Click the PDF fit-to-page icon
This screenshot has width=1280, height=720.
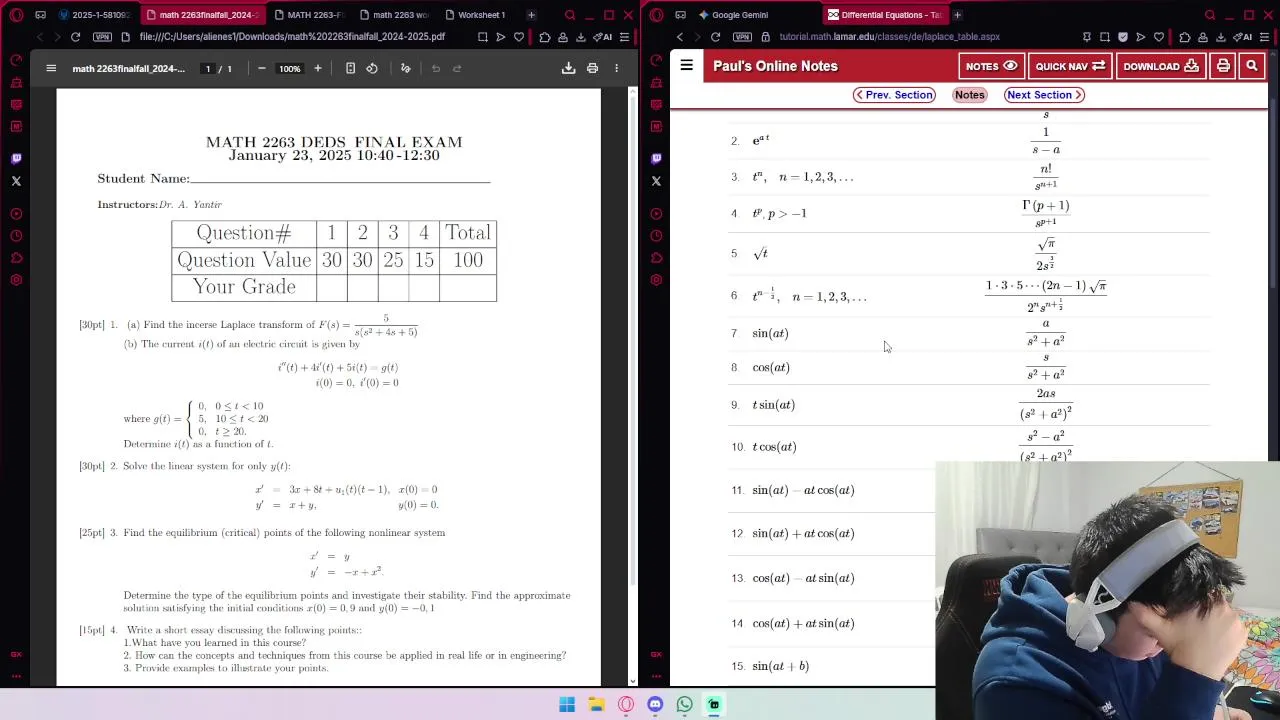pyautogui.click(x=350, y=68)
